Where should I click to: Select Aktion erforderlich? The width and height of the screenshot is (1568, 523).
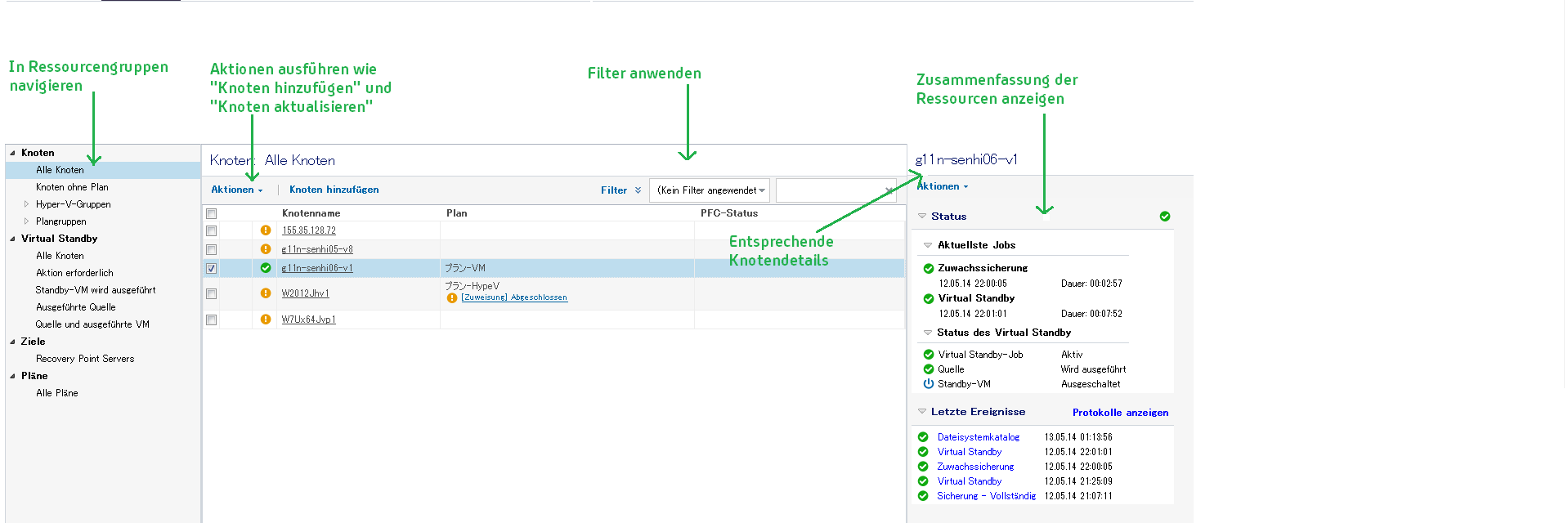74,273
